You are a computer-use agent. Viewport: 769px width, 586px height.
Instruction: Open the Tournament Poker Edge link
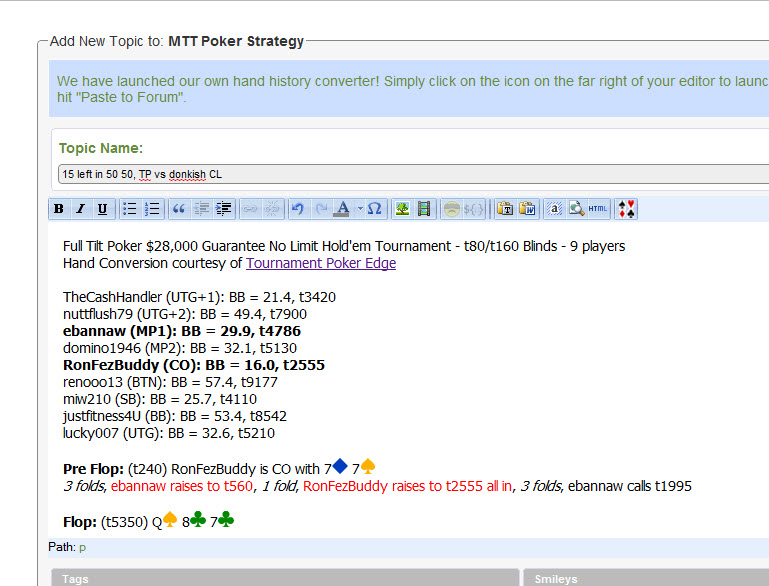(321, 263)
